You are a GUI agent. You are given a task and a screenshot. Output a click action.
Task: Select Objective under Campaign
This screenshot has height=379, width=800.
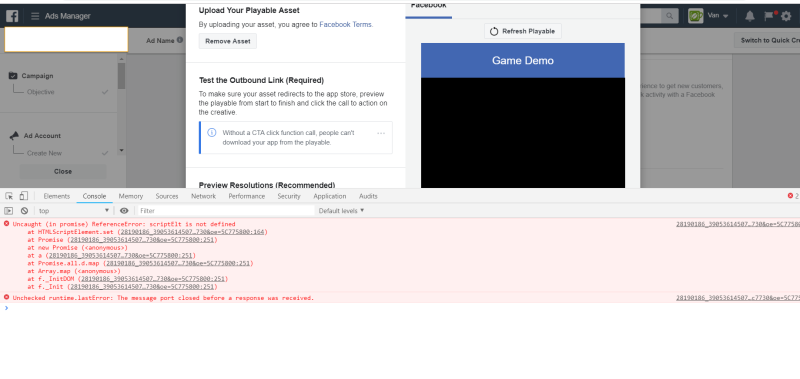pyautogui.click(x=41, y=92)
